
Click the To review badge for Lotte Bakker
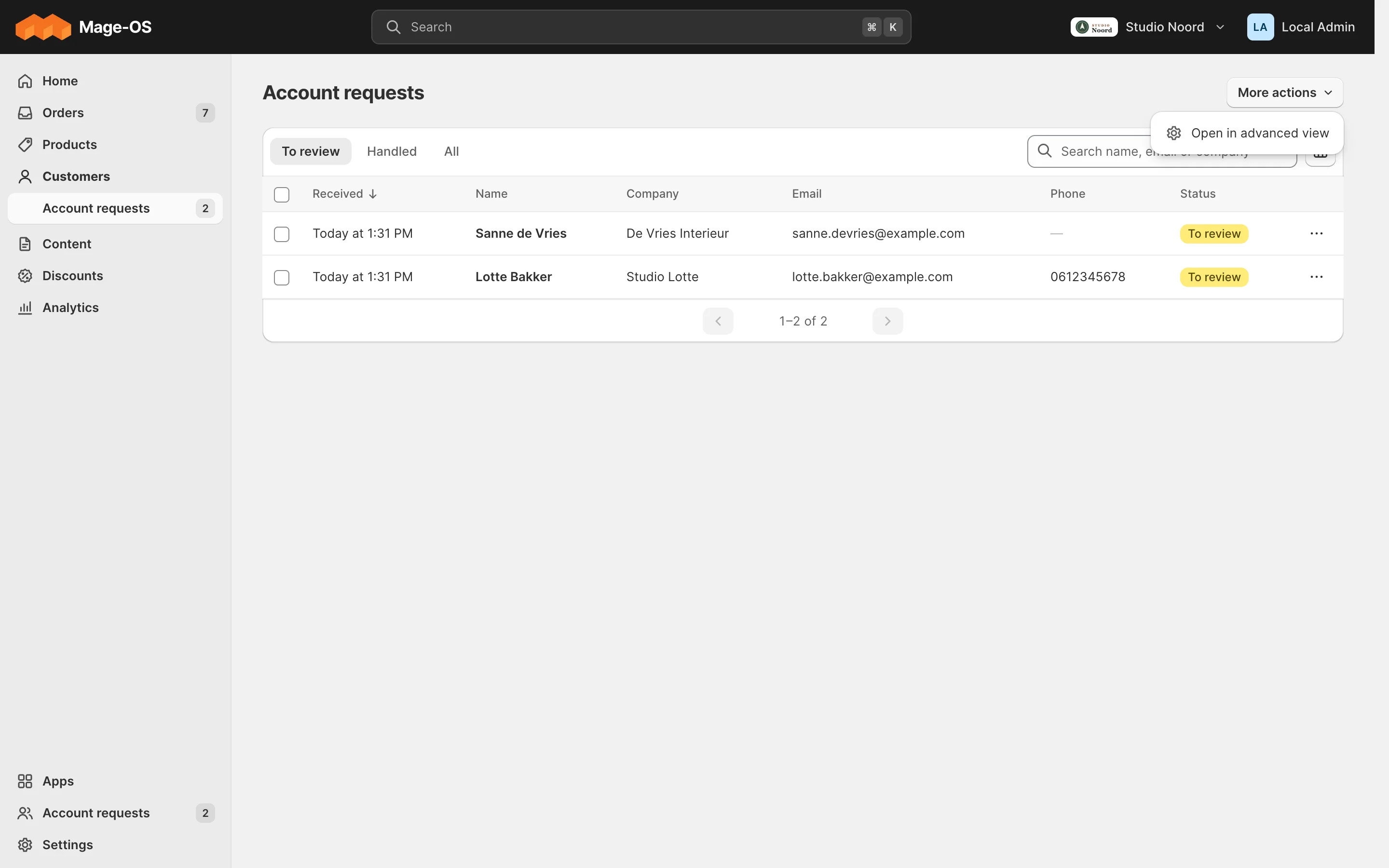tap(1213, 277)
